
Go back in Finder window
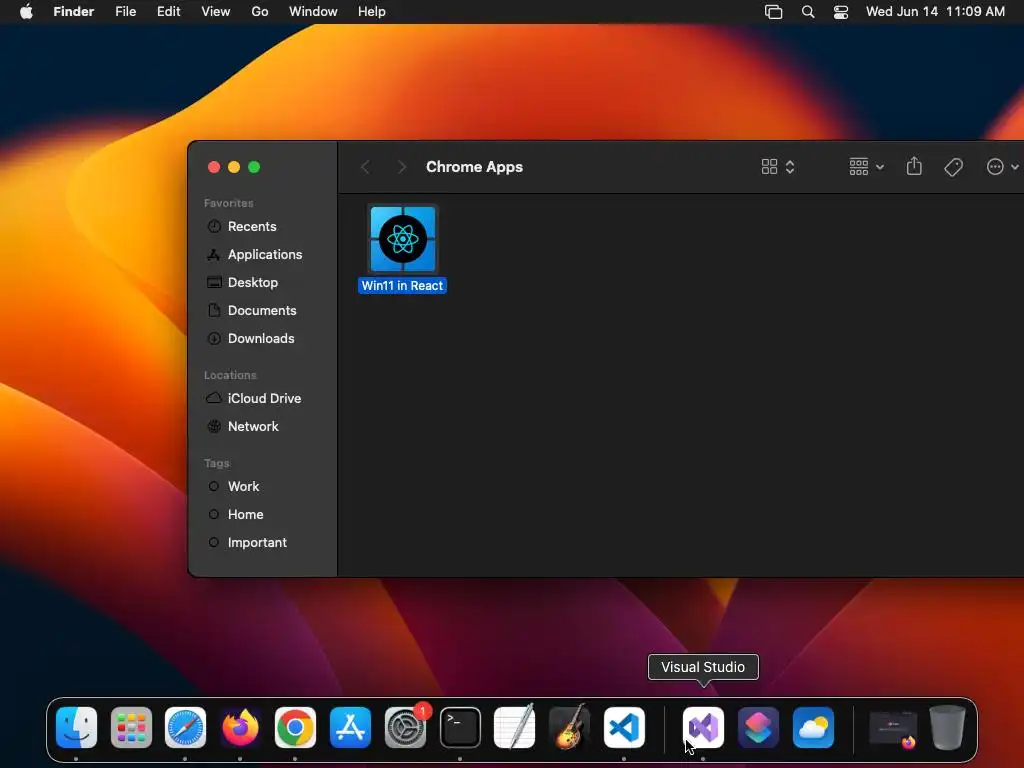366,167
